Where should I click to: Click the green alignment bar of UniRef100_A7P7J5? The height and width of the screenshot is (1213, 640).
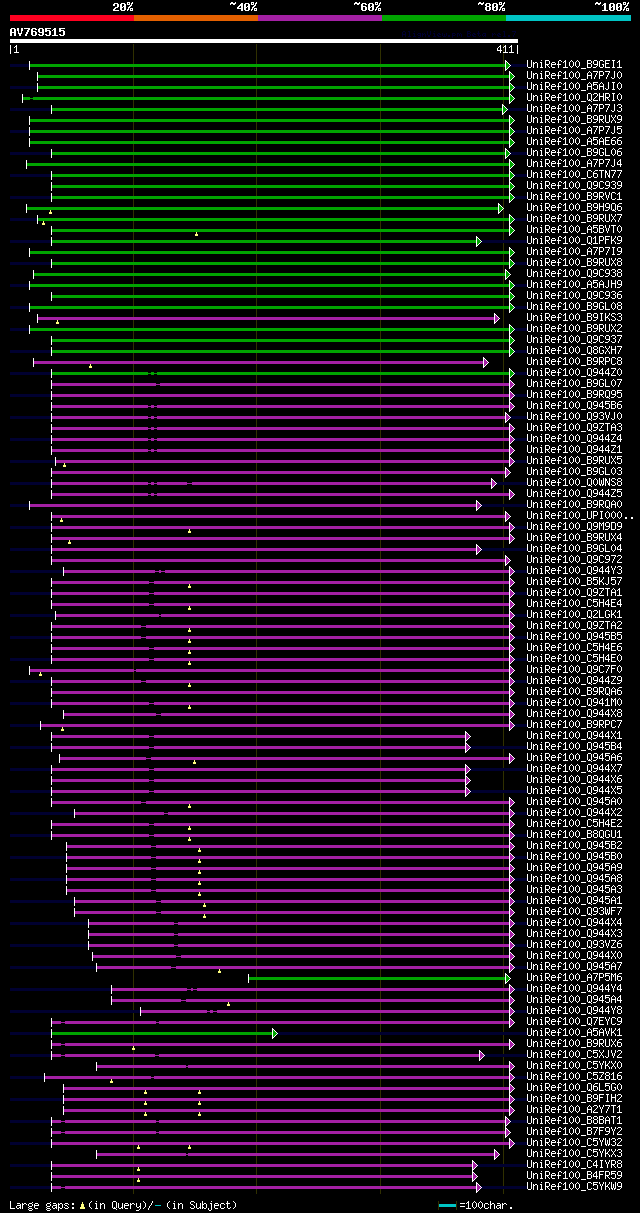pos(270,131)
